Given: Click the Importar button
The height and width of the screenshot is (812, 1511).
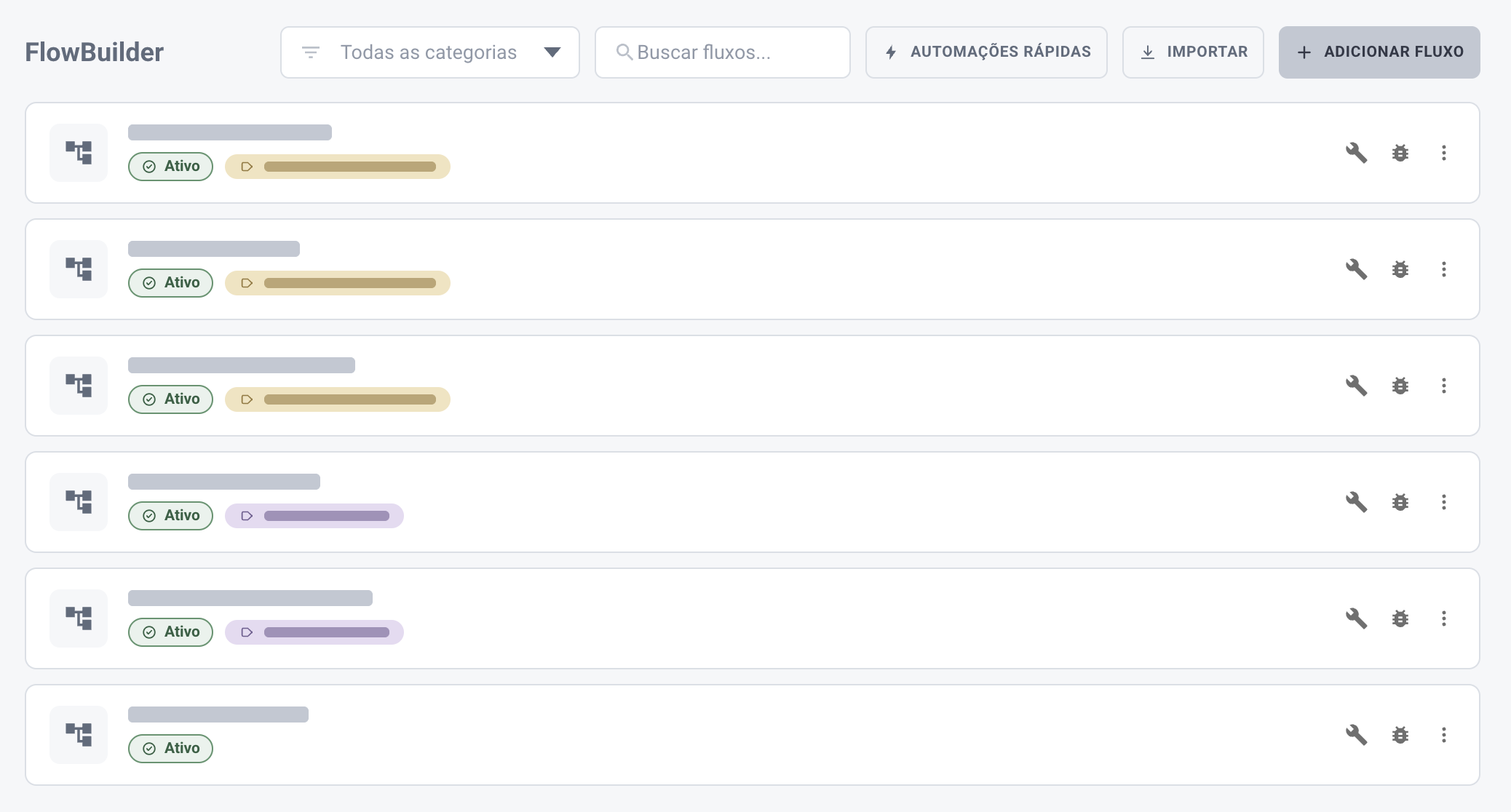Looking at the screenshot, I should click(x=1193, y=52).
